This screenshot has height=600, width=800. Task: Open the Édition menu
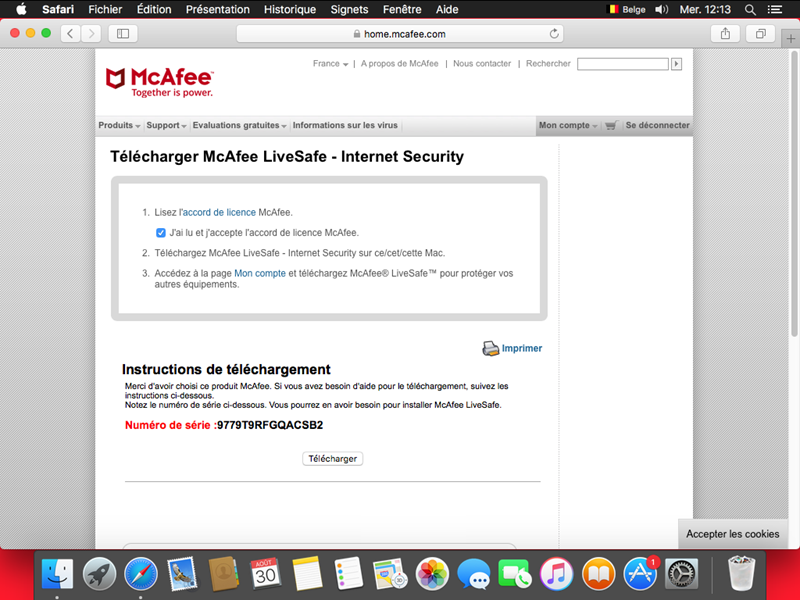coord(154,10)
